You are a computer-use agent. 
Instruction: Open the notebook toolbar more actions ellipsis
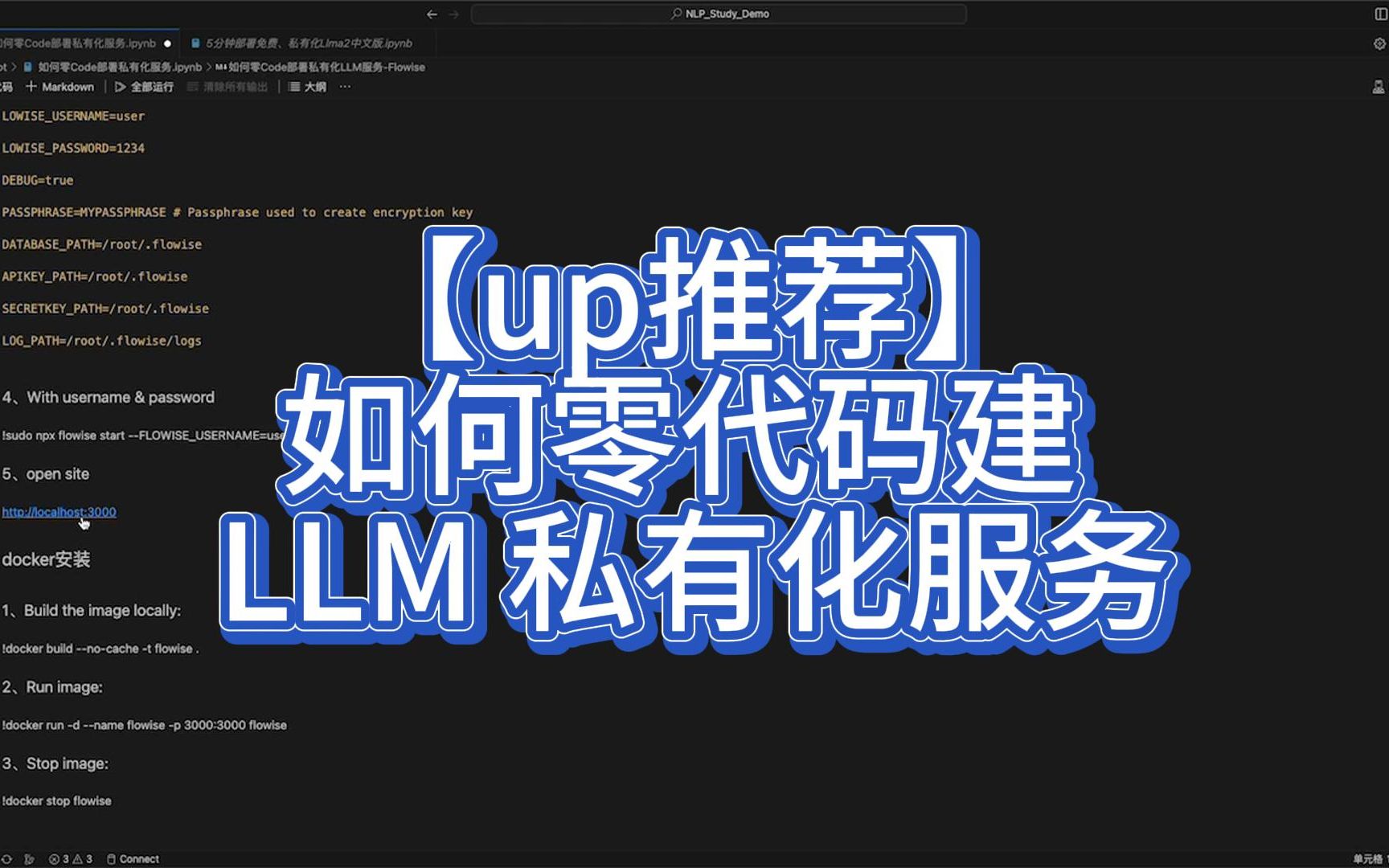click(346, 87)
